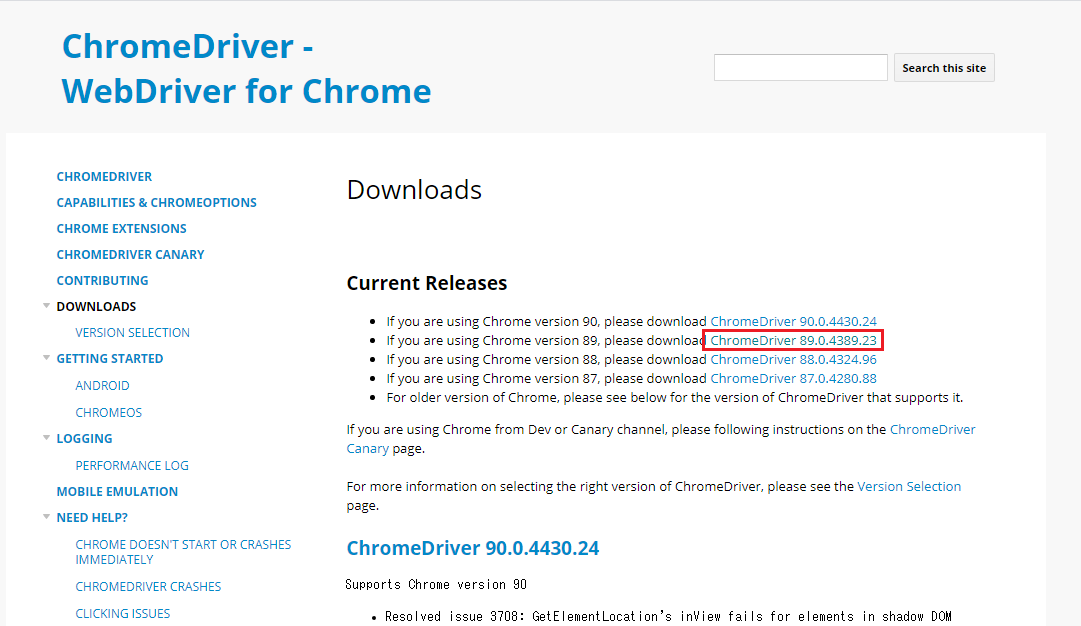This screenshot has height=626, width=1081.
Task: Select DOWNLOADS in the sidebar
Action: pyautogui.click(x=97, y=306)
